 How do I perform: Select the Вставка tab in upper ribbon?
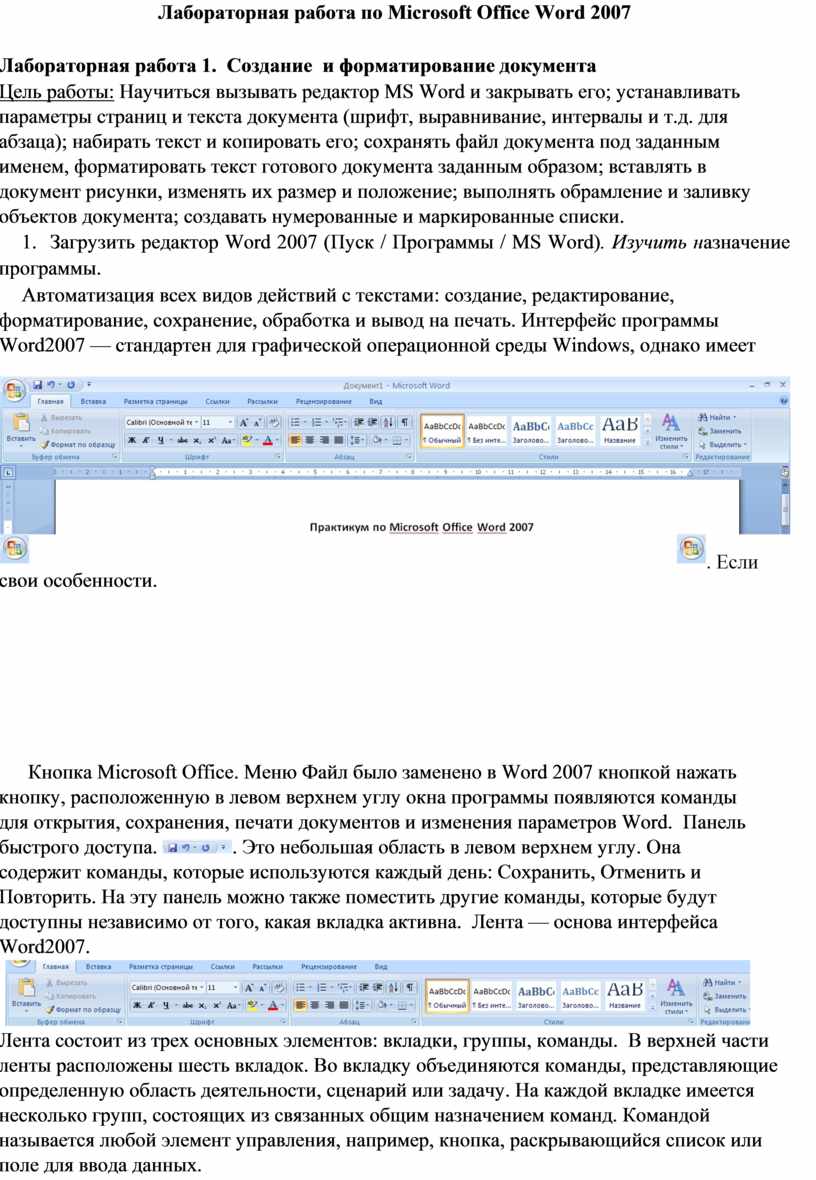[93, 402]
